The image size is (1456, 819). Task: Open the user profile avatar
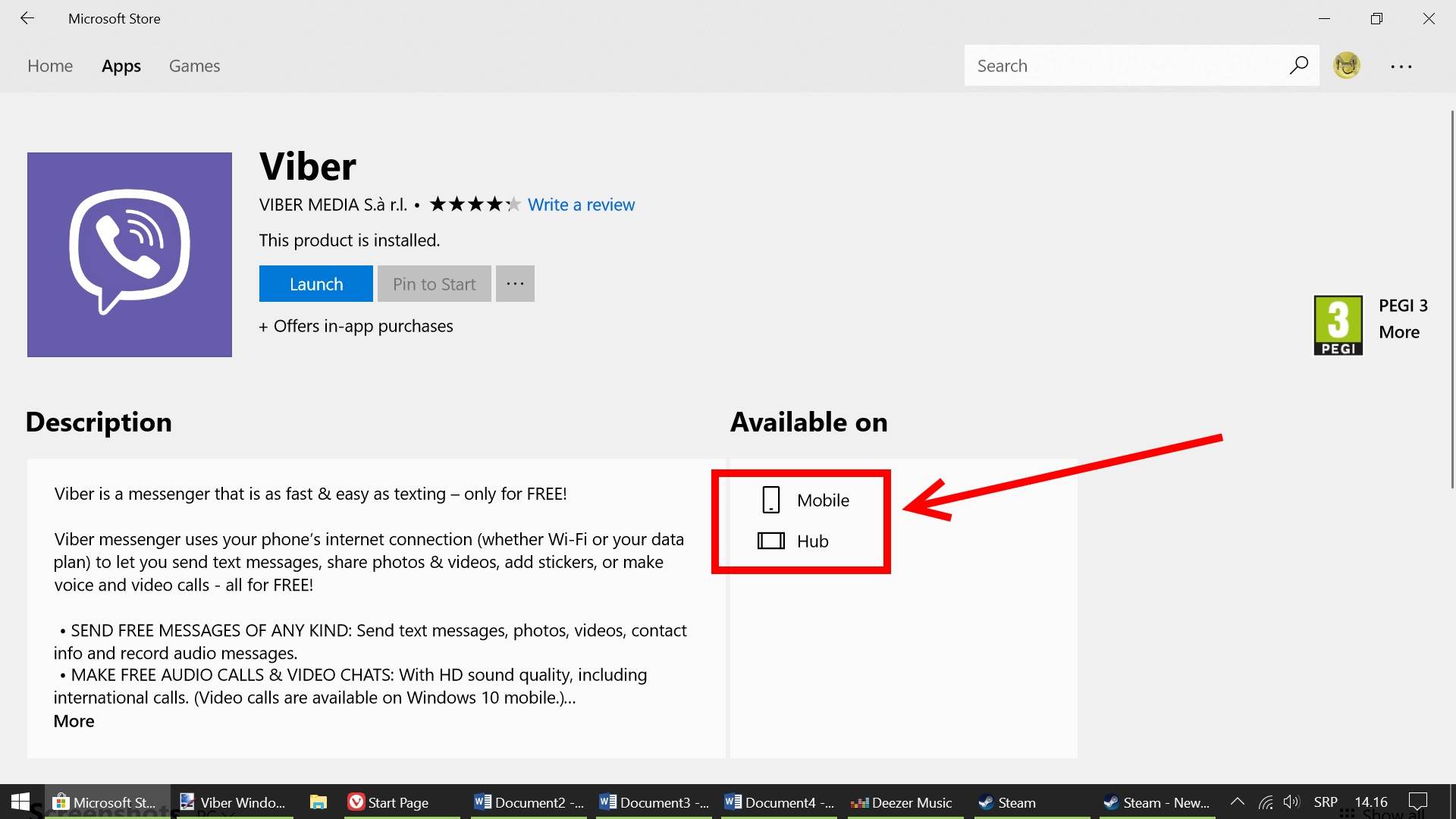coord(1347,65)
